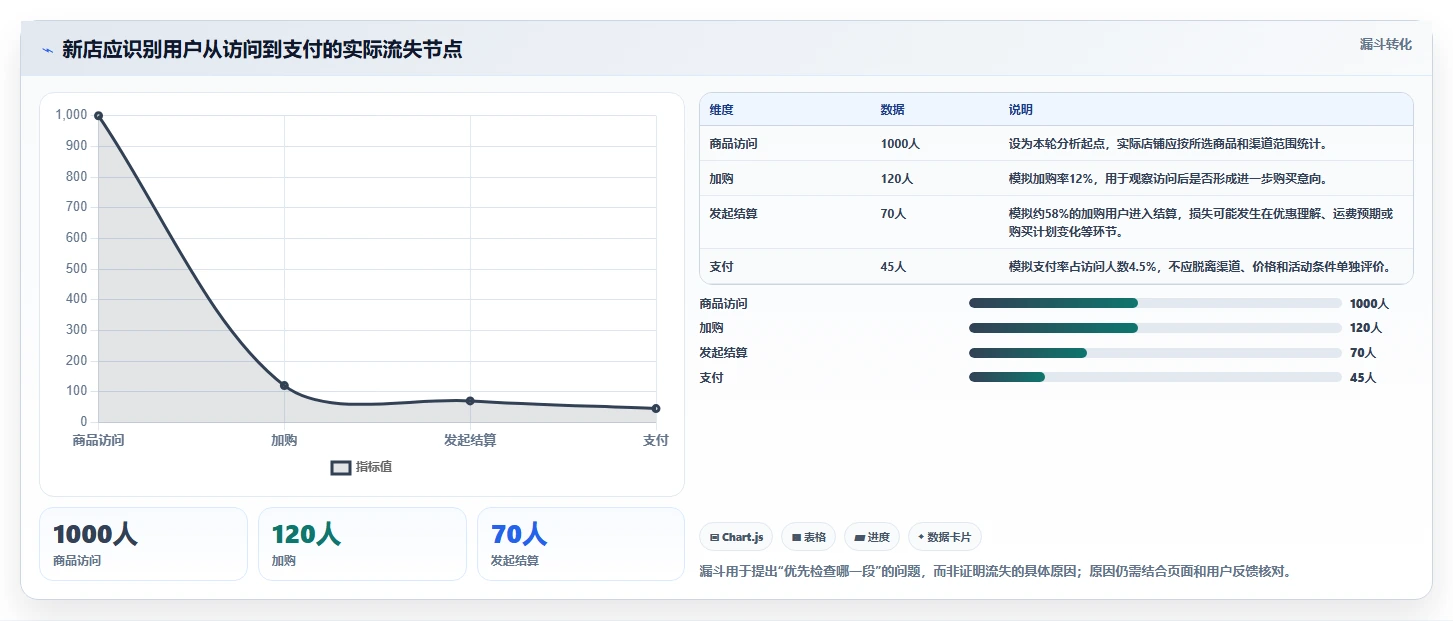Viewport: 1453px width, 621px height.
Task: Click the 1,000 y-axis label
Action: 71,115
